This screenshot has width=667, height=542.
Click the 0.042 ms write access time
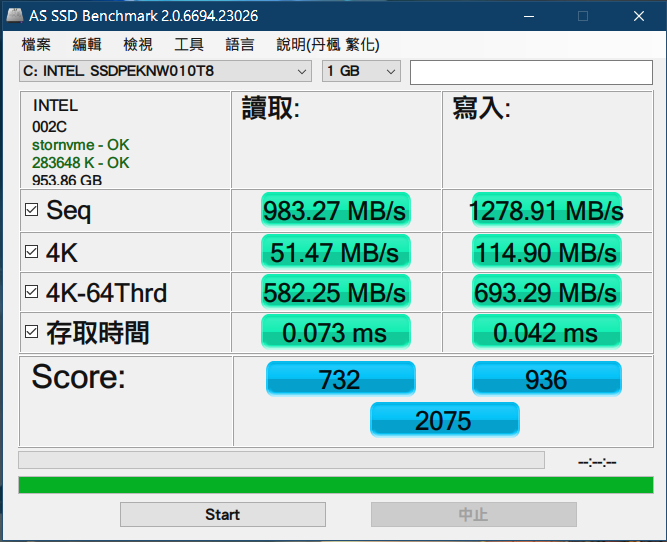point(547,332)
